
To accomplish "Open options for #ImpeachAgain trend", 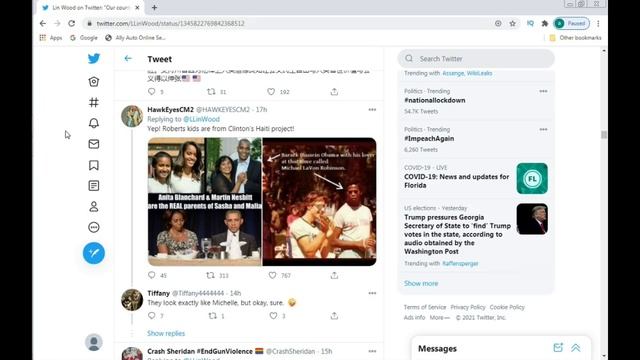I will tap(543, 129).
